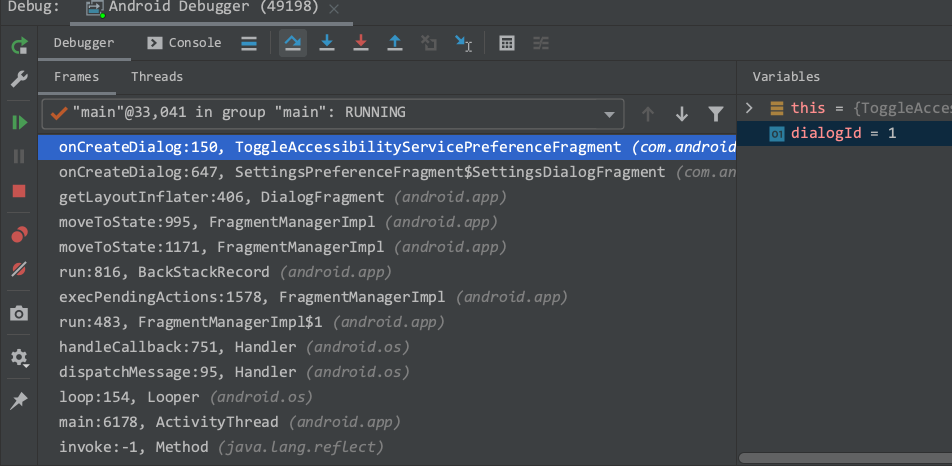Click the Force Step Into red arrow
Screen dimensions: 952x466
coord(361,43)
